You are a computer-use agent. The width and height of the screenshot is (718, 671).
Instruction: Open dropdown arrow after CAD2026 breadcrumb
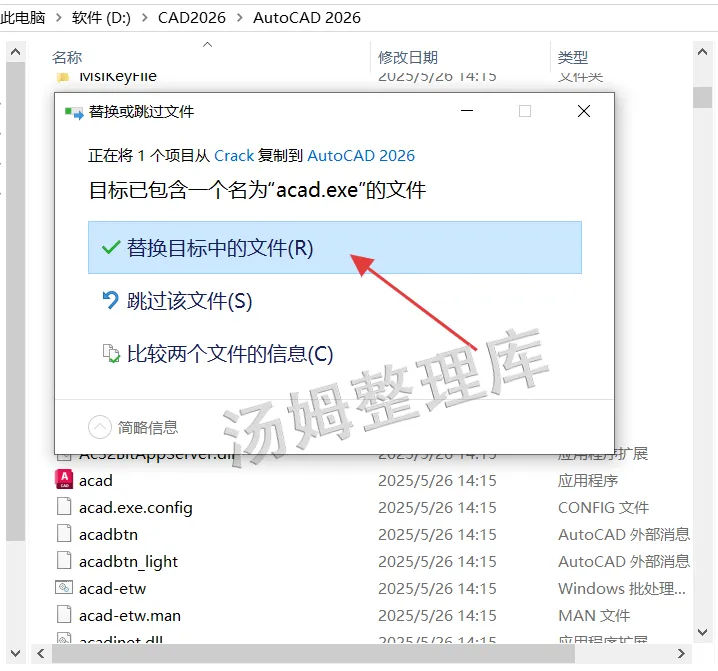point(239,17)
